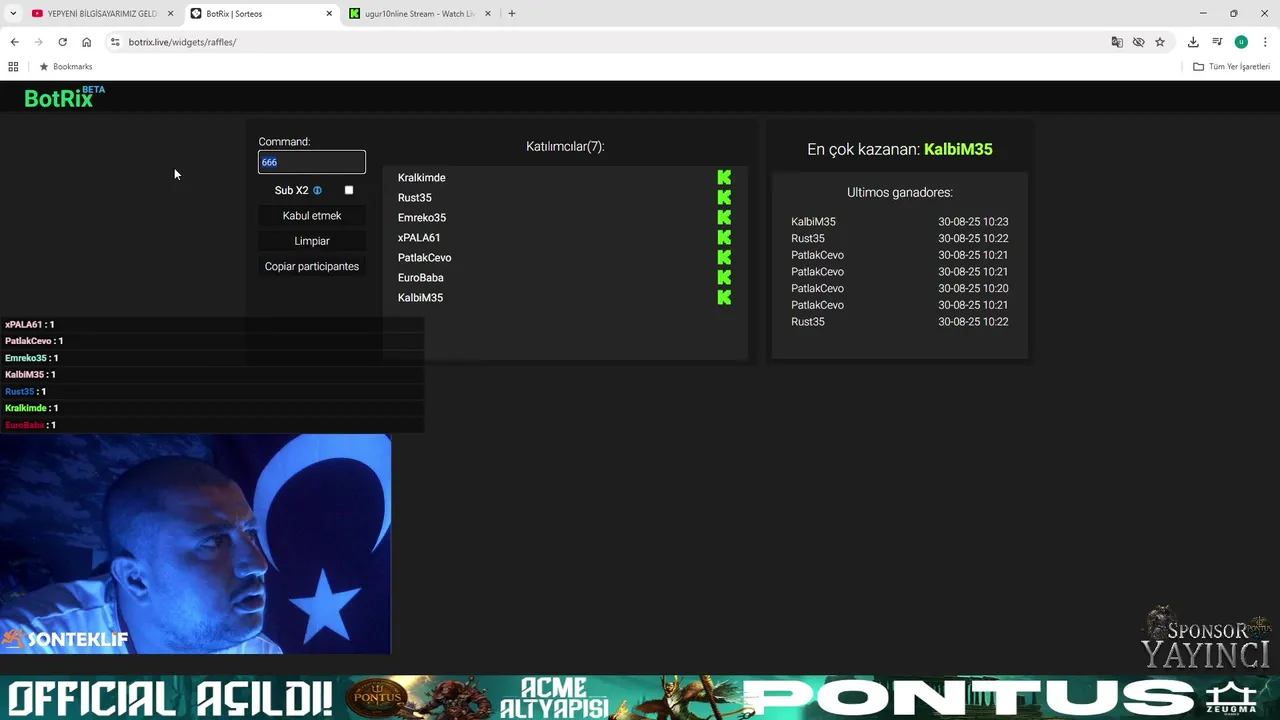The width and height of the screenshot is (1280, 720).
Task: Open the green profile avatar
Action: click(1241, 42)
